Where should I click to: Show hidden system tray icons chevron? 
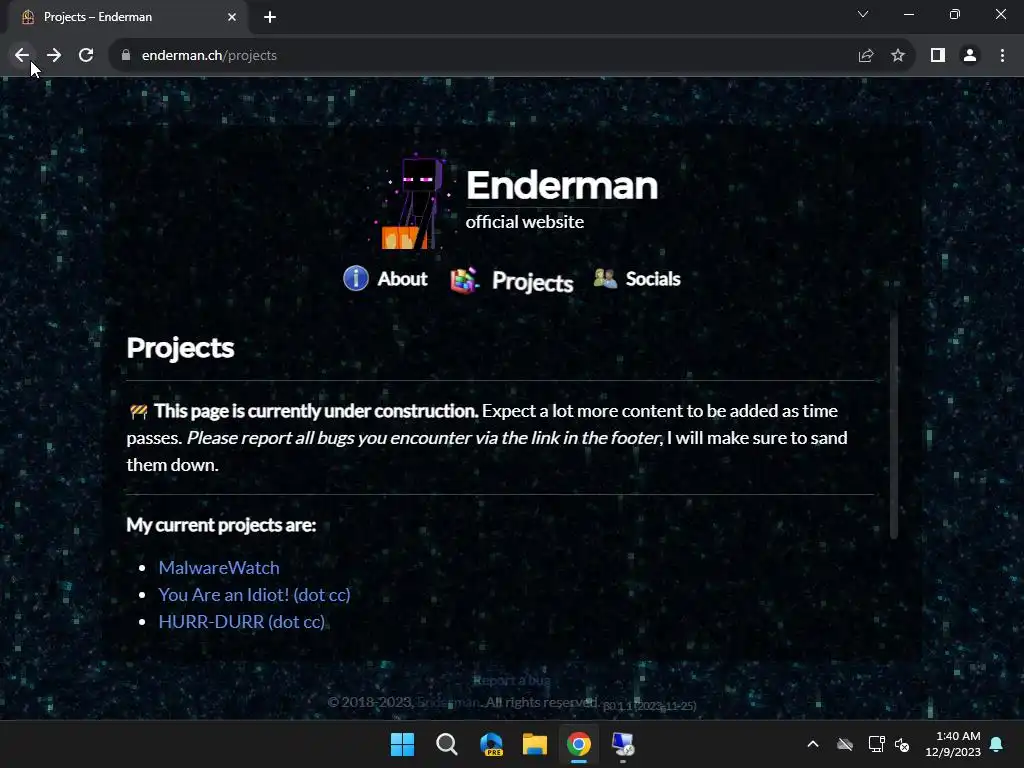click(813, 744)
